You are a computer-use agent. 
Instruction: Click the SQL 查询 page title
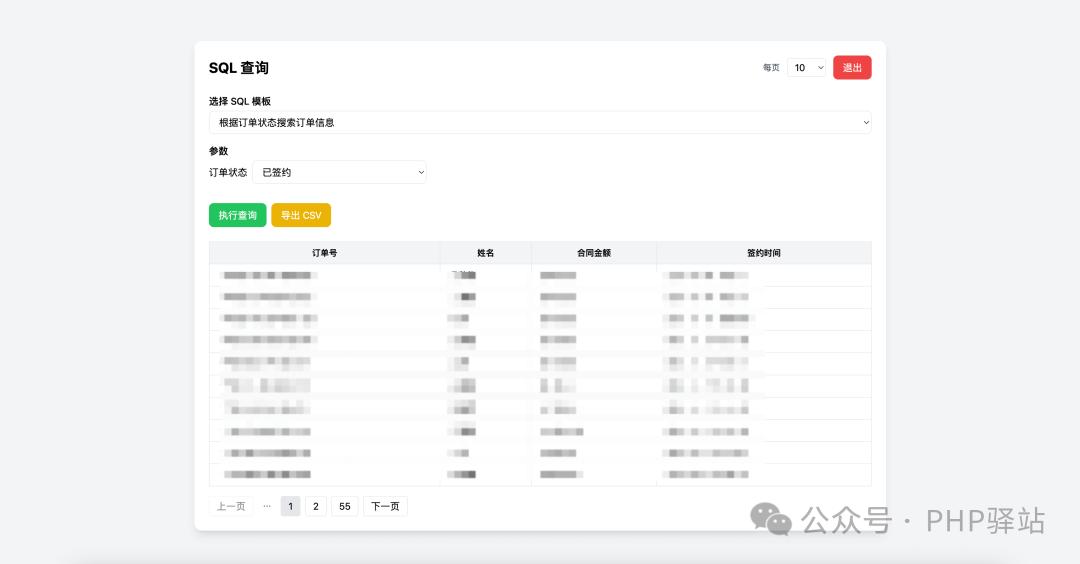pyautogui.click(x=239, y=67)
